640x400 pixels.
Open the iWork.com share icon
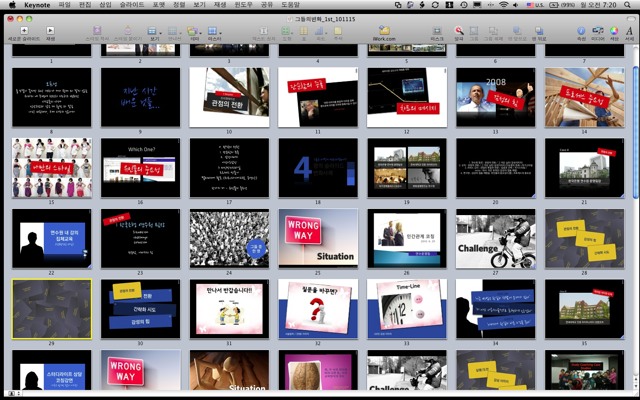(x=384, y=31)
